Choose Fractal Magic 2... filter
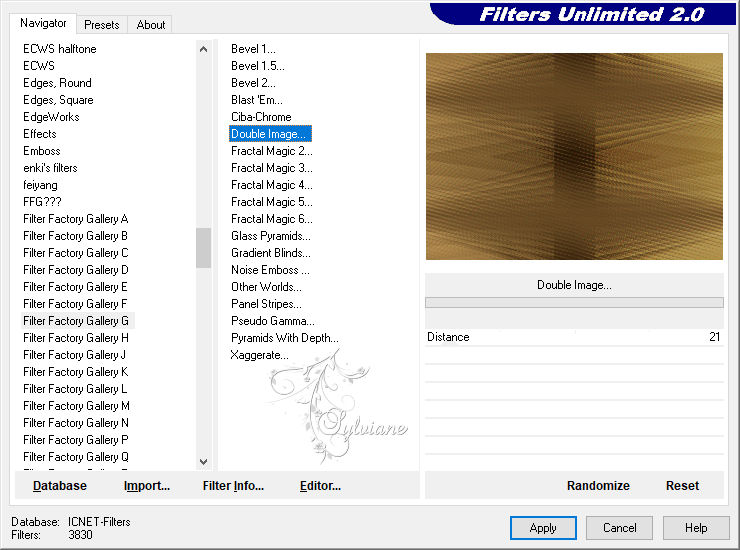The image size is (740, 550). click(272, 151)
